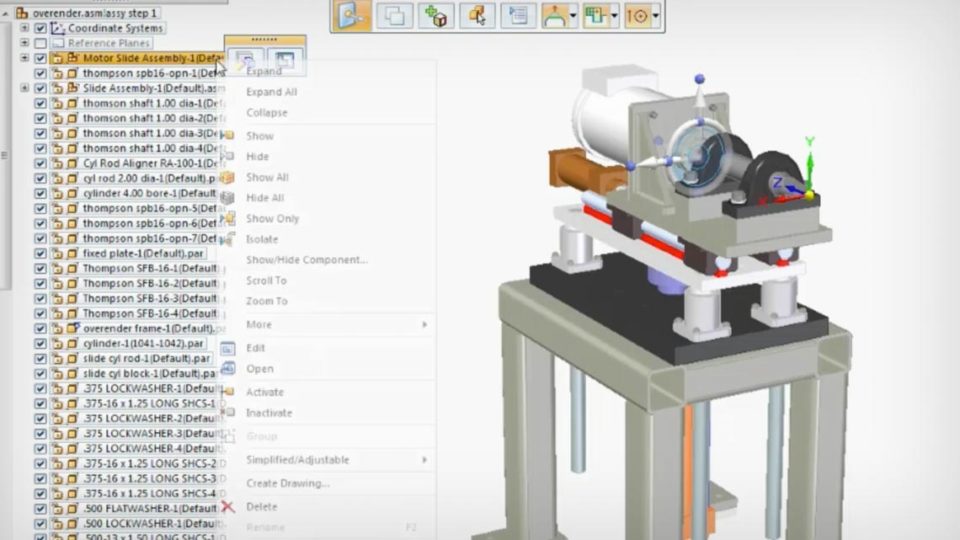Image resolution: width=960 pixels, height=540 pixels.
Task: Collapse the overender.asm root node
Action: 8,13
